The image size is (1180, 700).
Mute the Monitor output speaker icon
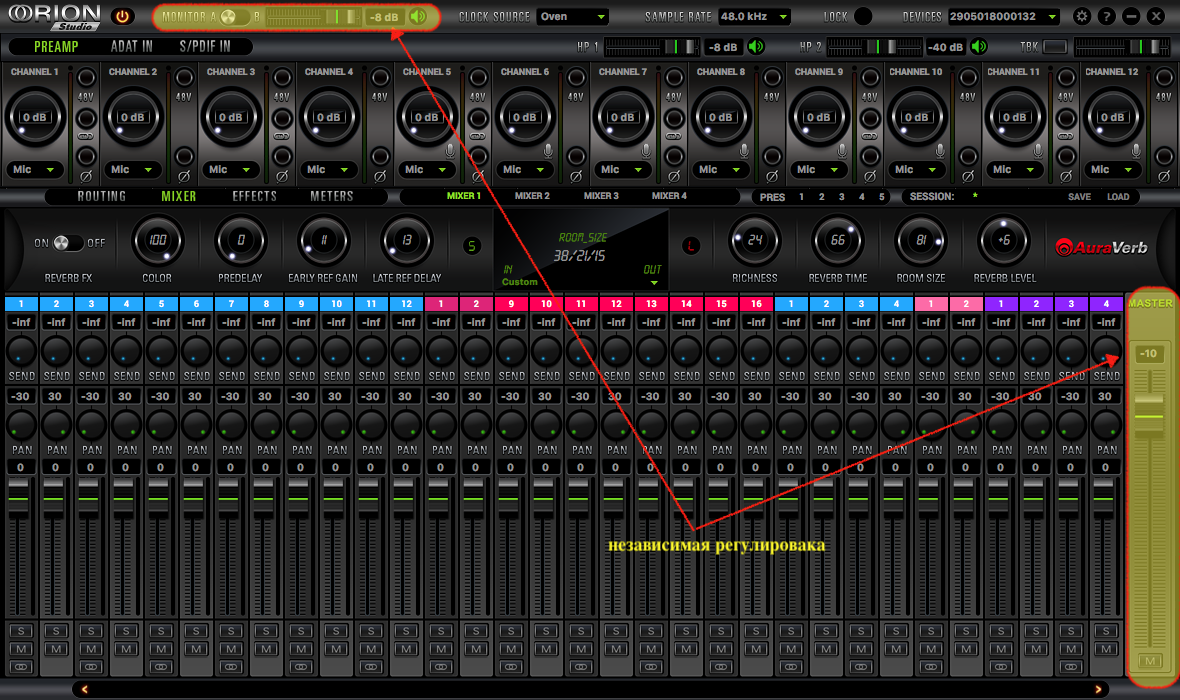[x=418, y=17]
